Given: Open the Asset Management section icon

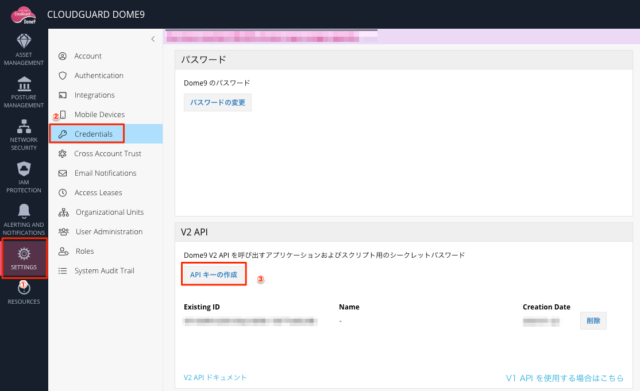Looking at the screenshot, I should pos(24,41).
